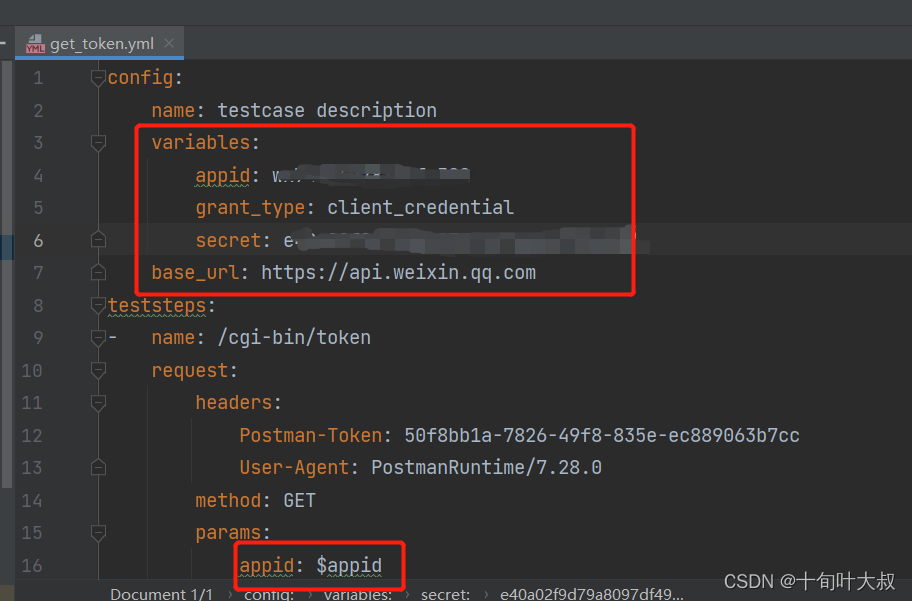Click the 'grant_type' key
The image size is (912, 601).
250,208
